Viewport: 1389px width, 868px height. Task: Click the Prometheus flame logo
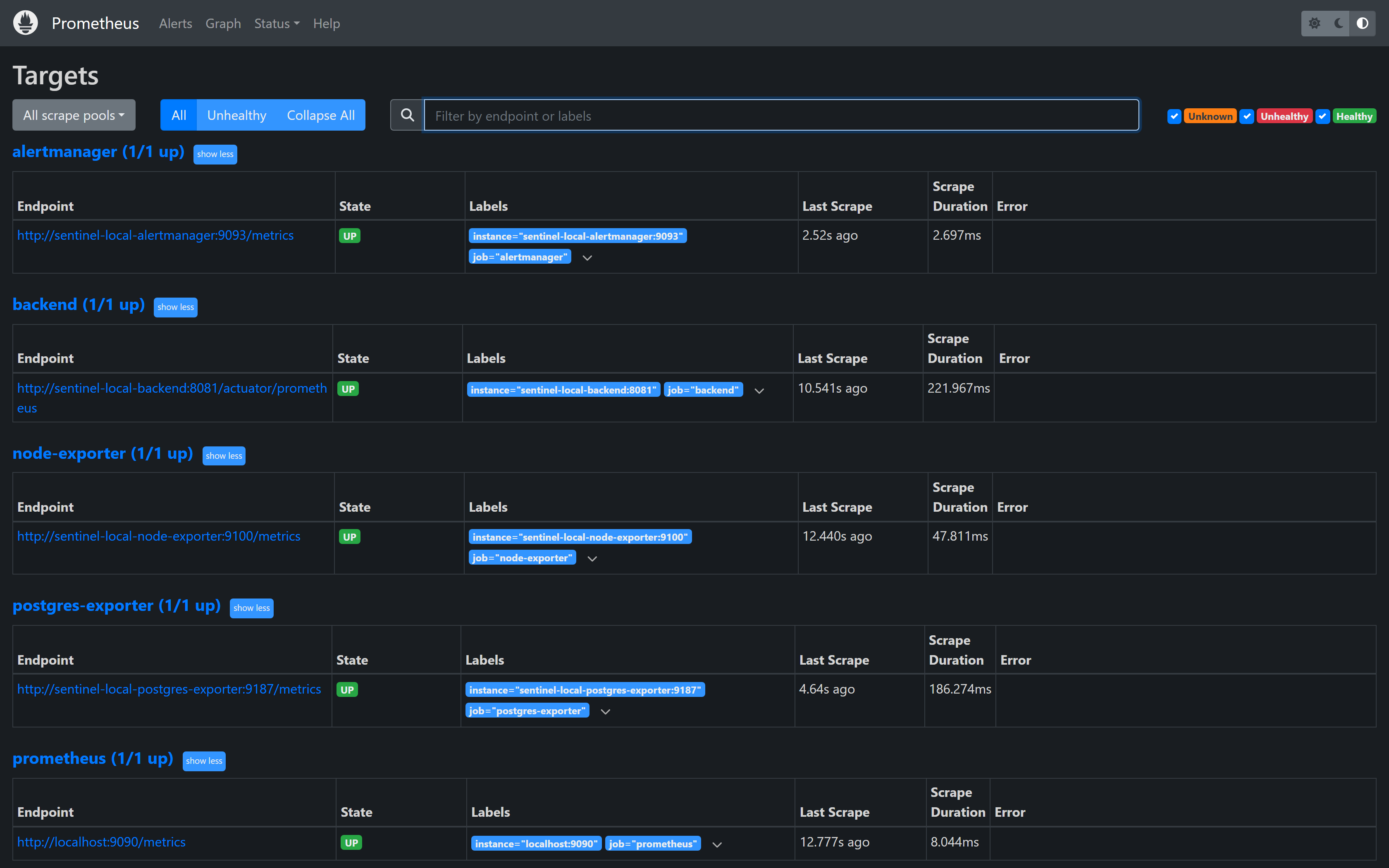point(25,23)
